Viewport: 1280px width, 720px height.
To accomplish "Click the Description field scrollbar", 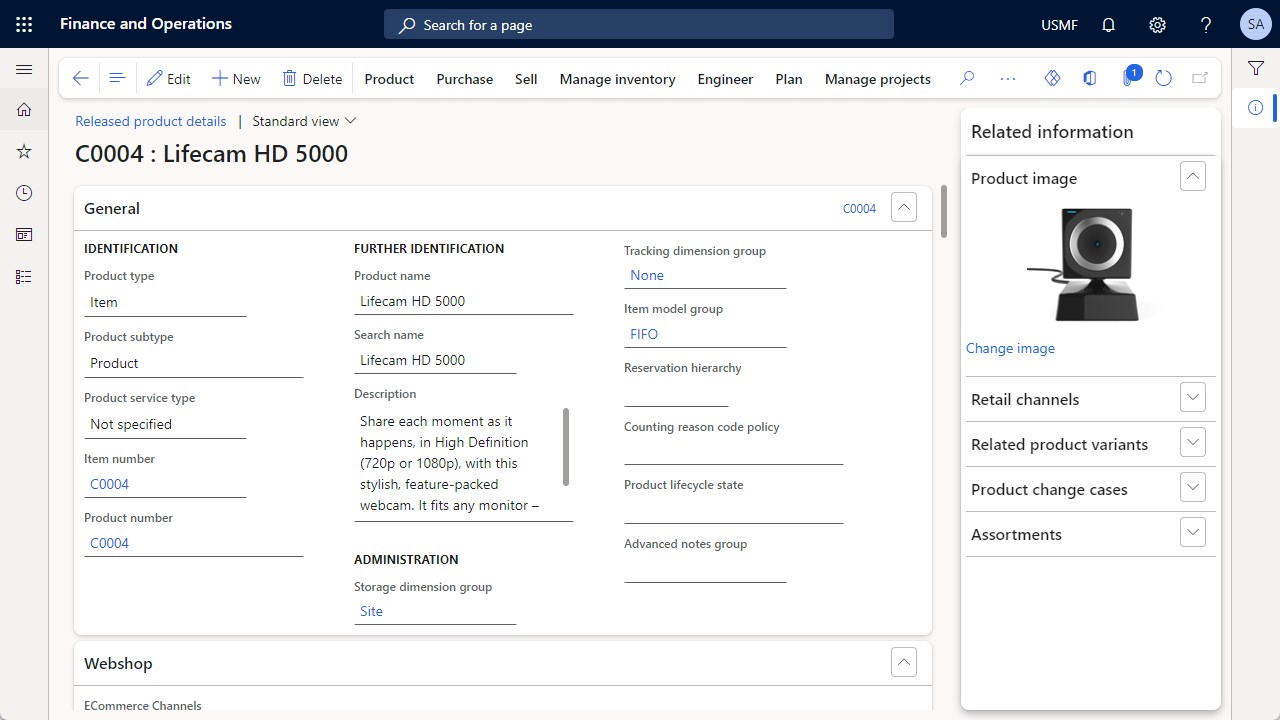I will 566,446.
